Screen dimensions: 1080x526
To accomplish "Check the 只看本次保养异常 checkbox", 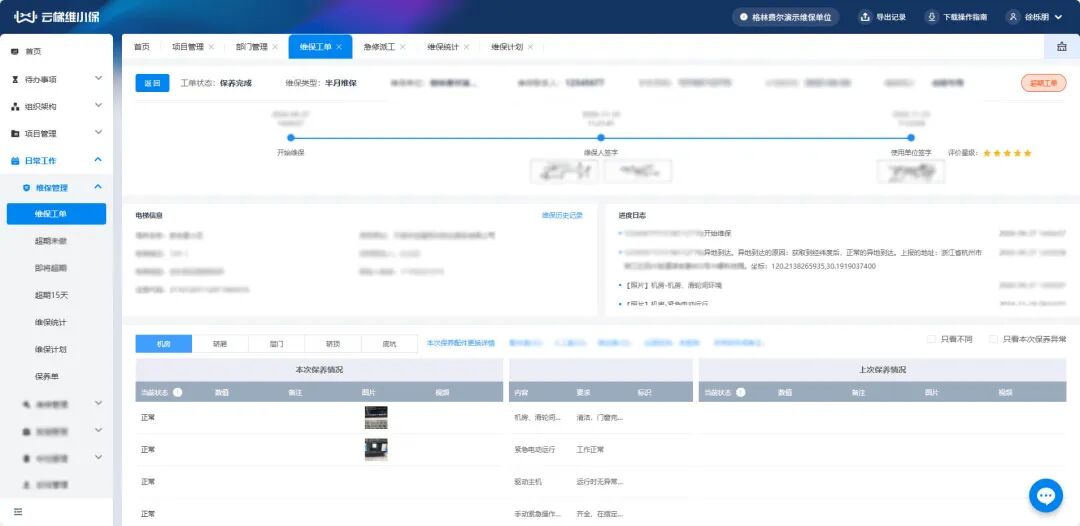I will click(x=993, y=339).
